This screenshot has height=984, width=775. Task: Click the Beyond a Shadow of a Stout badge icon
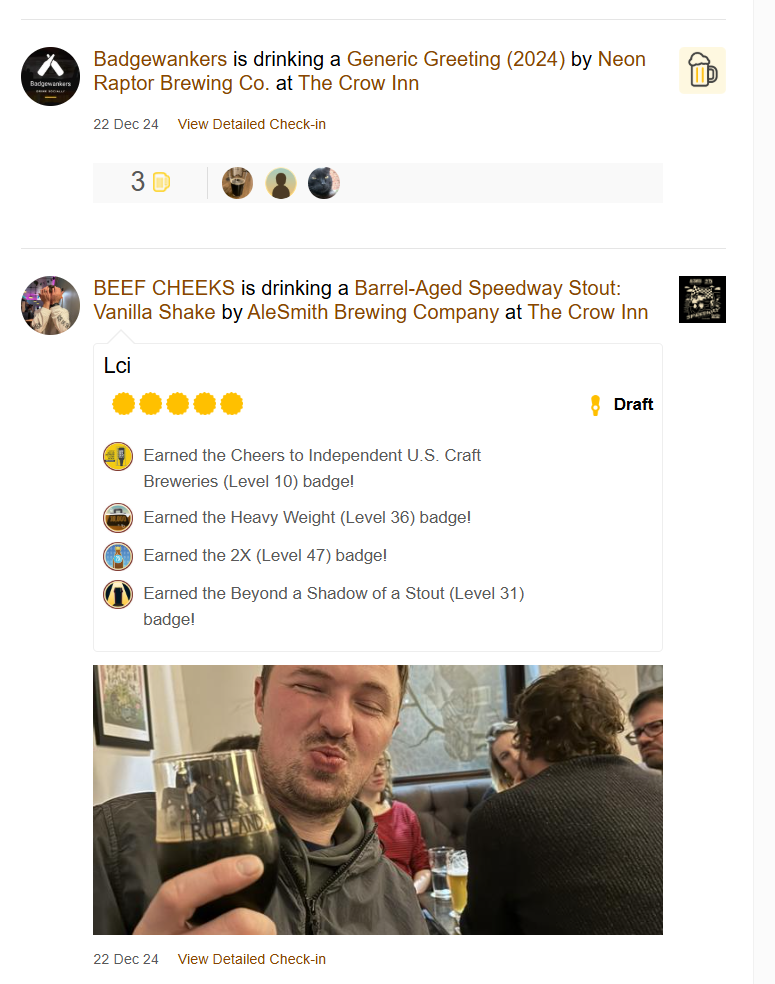click(118, 594)
